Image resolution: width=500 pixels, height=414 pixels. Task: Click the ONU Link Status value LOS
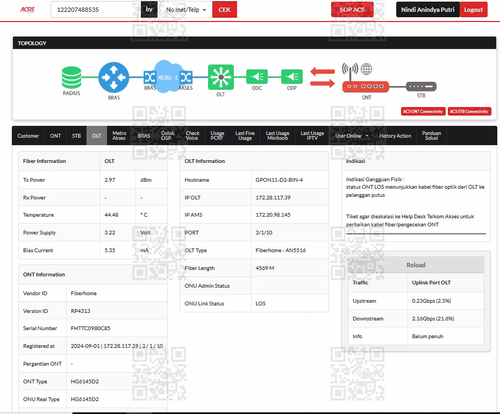260,304
